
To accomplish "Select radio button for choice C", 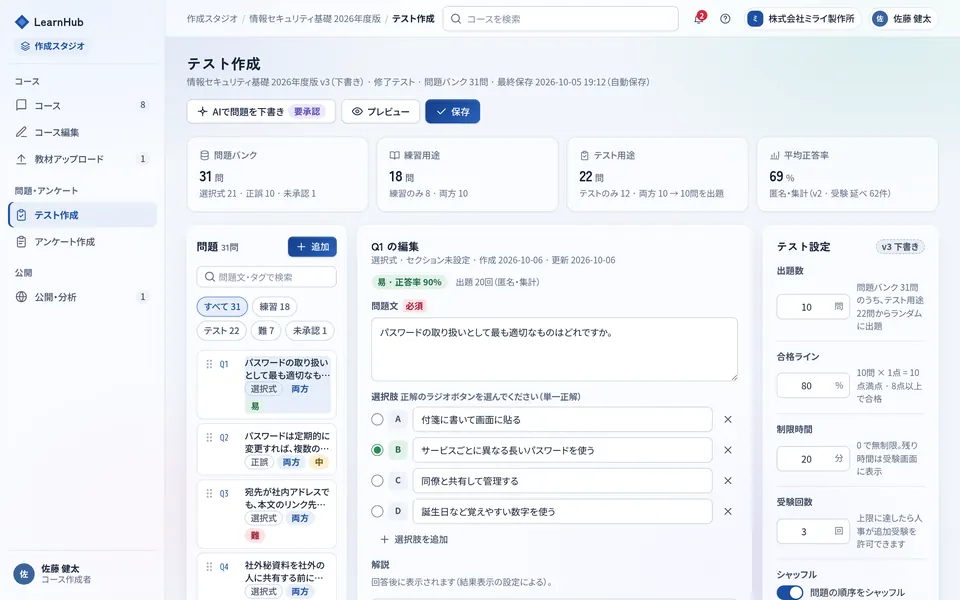I will [377, 481].
